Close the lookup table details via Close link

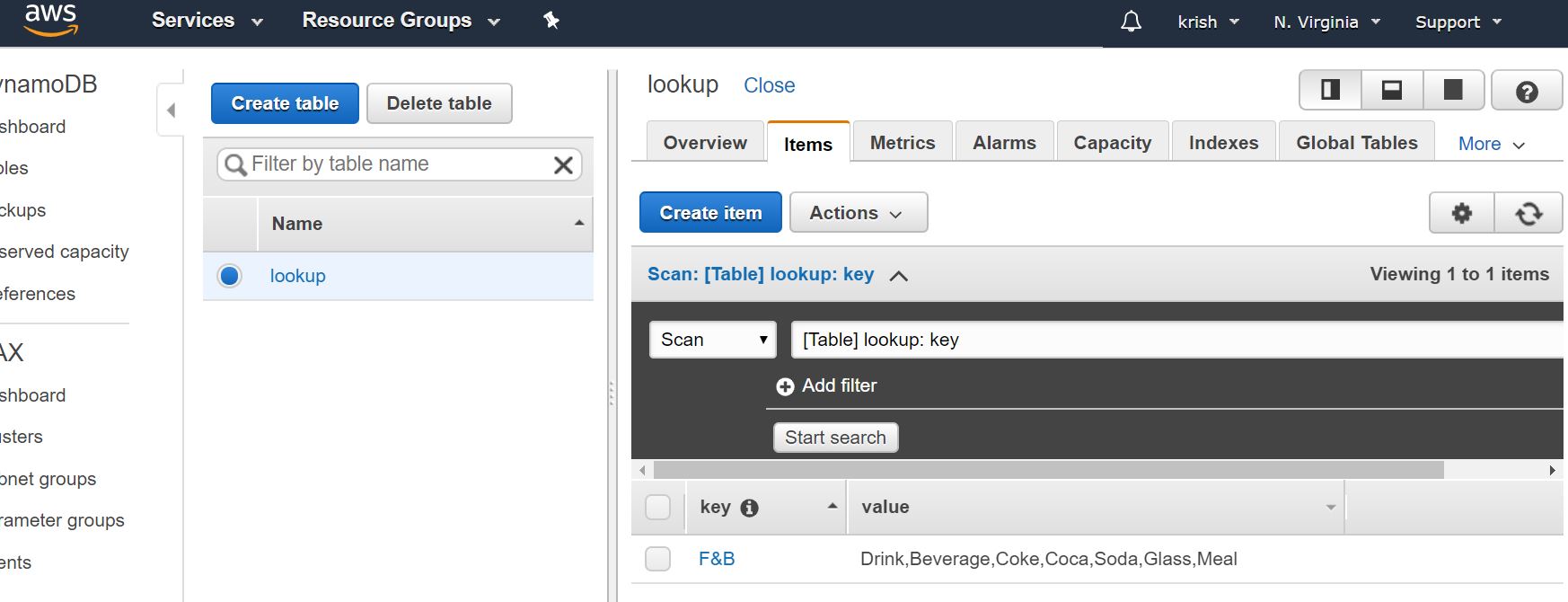click(x=769, y=85)
